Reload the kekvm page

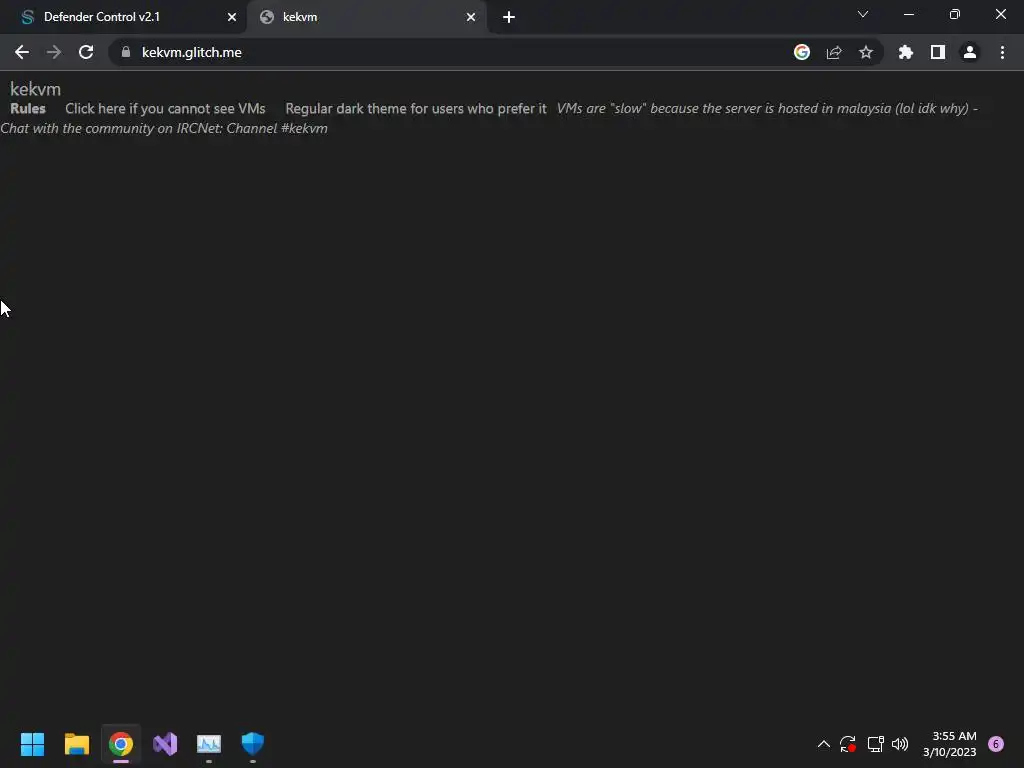(x=86, y=52)
